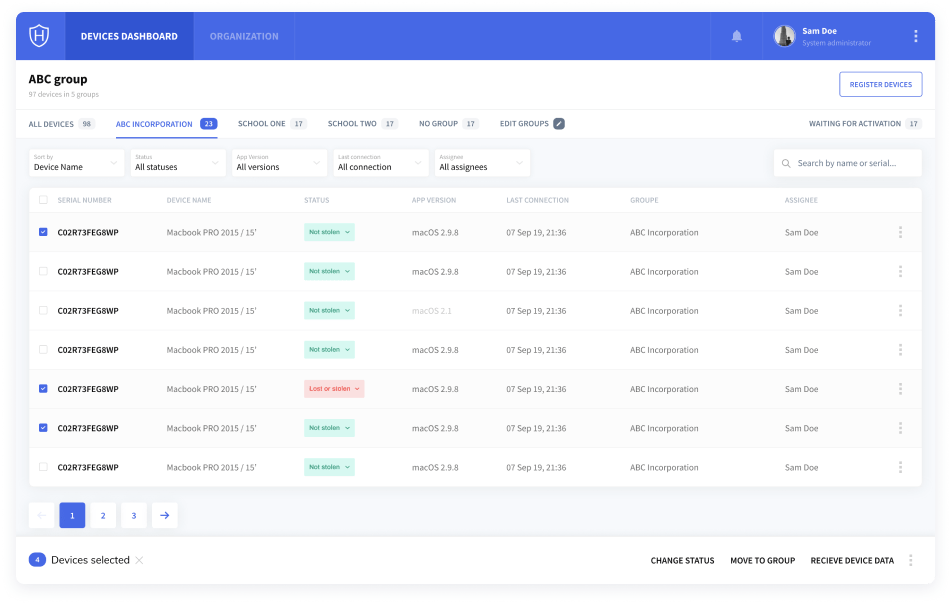Viewport: 952px width, 604px height.
Task: Open the three-dot menu of the last device row
Action: (x=900, y=467)
